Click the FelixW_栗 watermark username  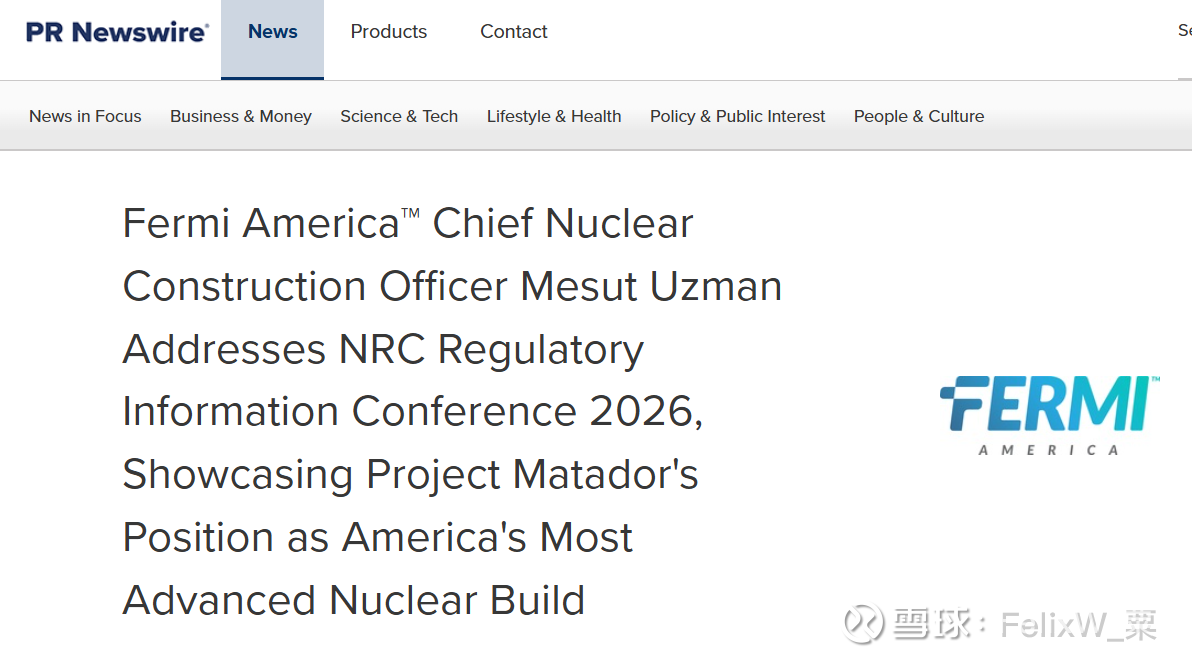(x=1078, y=626)
